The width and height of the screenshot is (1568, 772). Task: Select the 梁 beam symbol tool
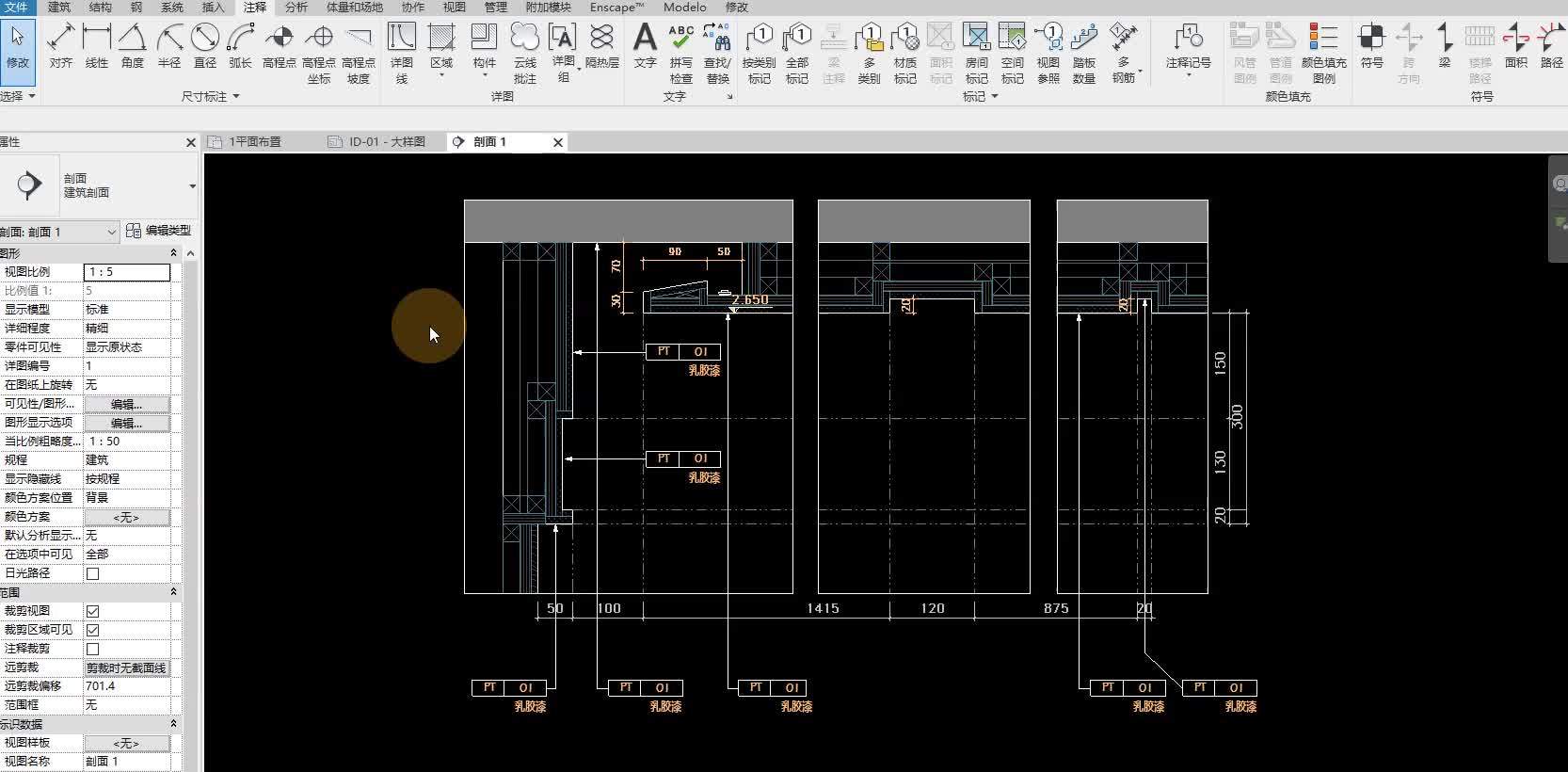[1445, 46]
